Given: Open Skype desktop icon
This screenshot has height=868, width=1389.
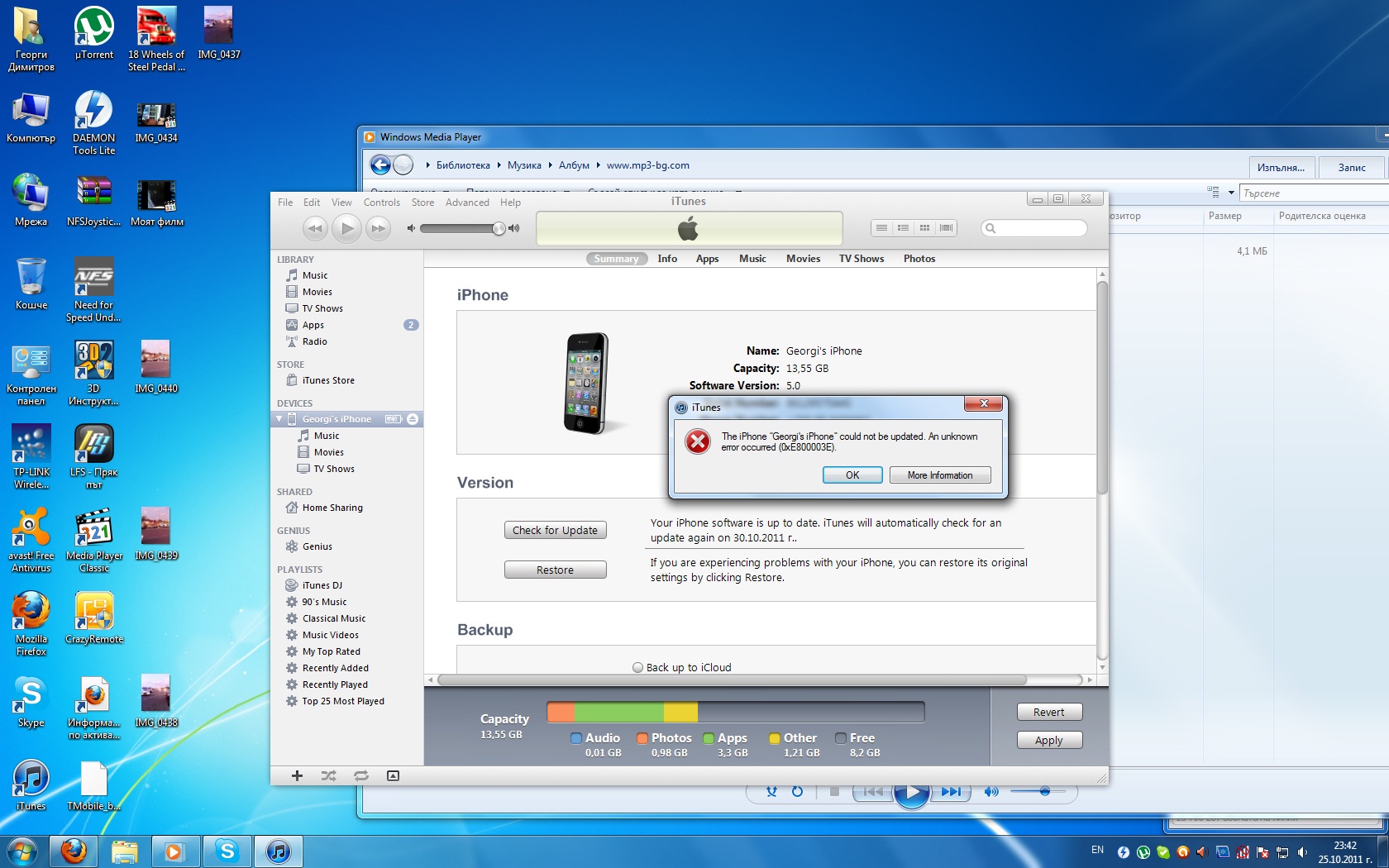Looking at the screenshot, I should 31,701.
